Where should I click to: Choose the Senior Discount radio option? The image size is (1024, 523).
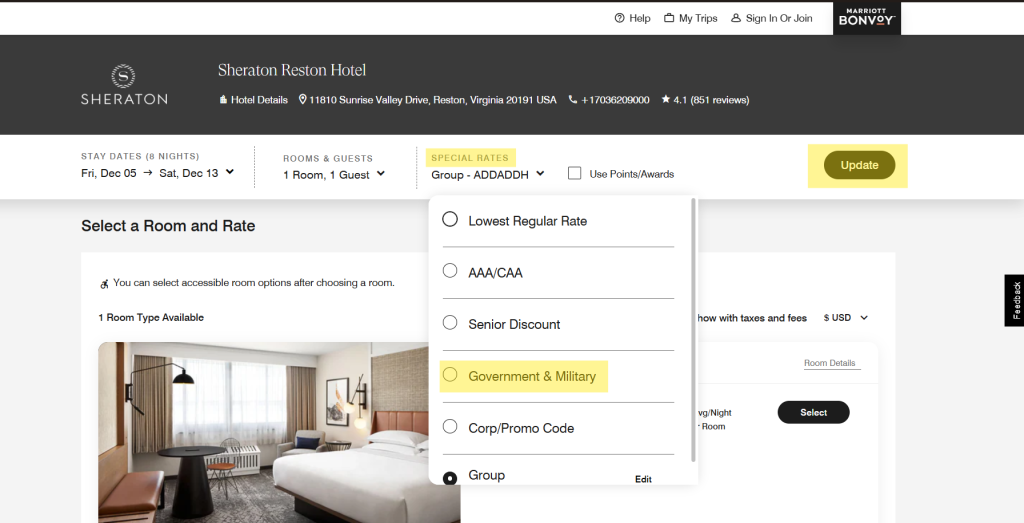tap(450, 323)
